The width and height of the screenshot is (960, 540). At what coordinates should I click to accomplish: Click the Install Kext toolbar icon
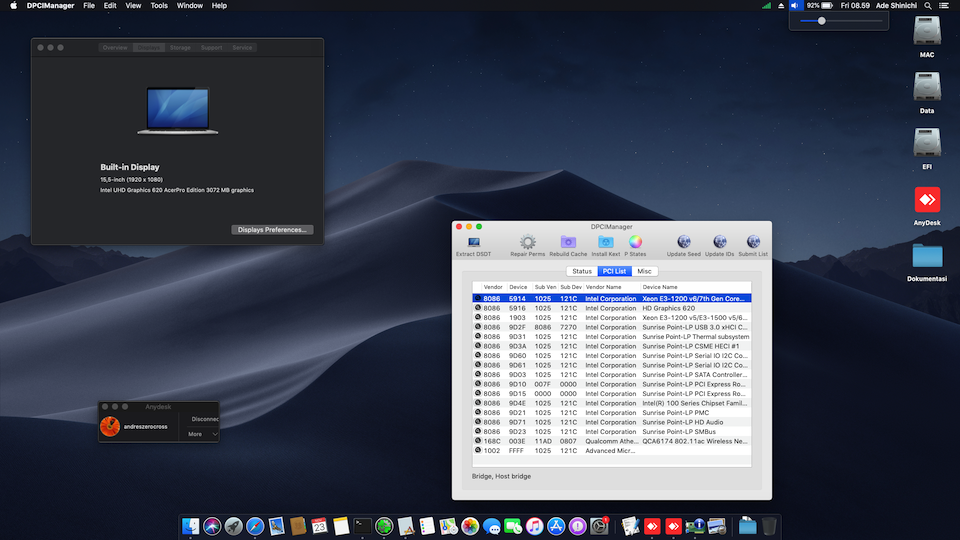pos(606,242)
